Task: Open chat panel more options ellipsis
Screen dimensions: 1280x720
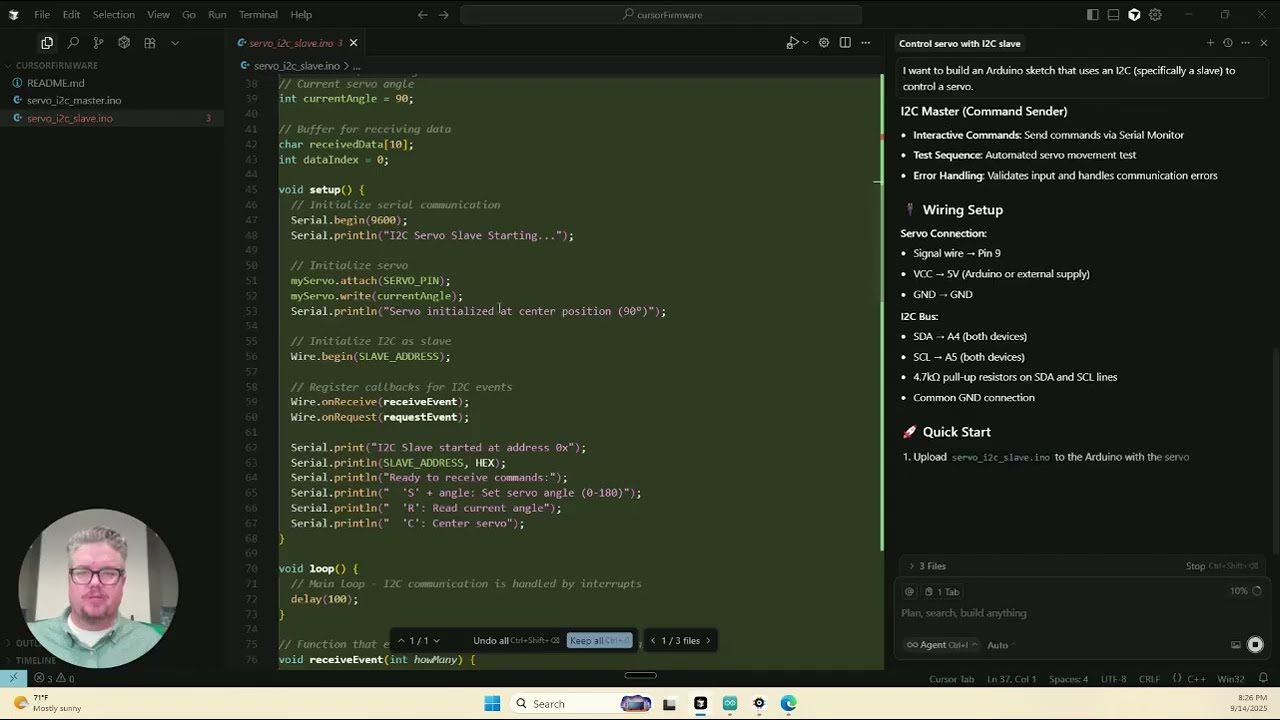Action: pos(1245,43)
